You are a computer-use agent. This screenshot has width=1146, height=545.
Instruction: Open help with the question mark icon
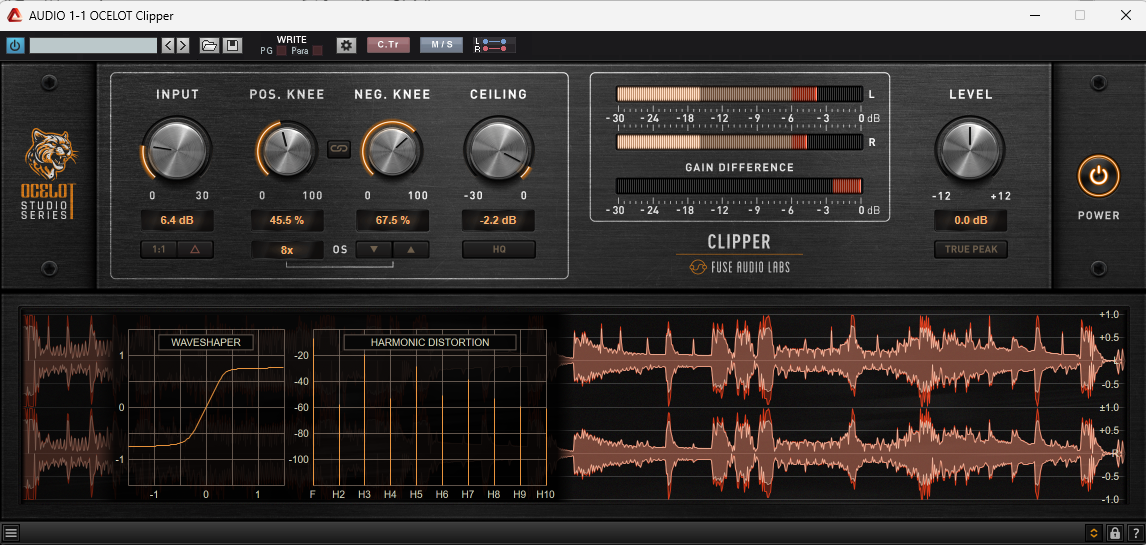pyautogui.click(x=1134, y=533)
